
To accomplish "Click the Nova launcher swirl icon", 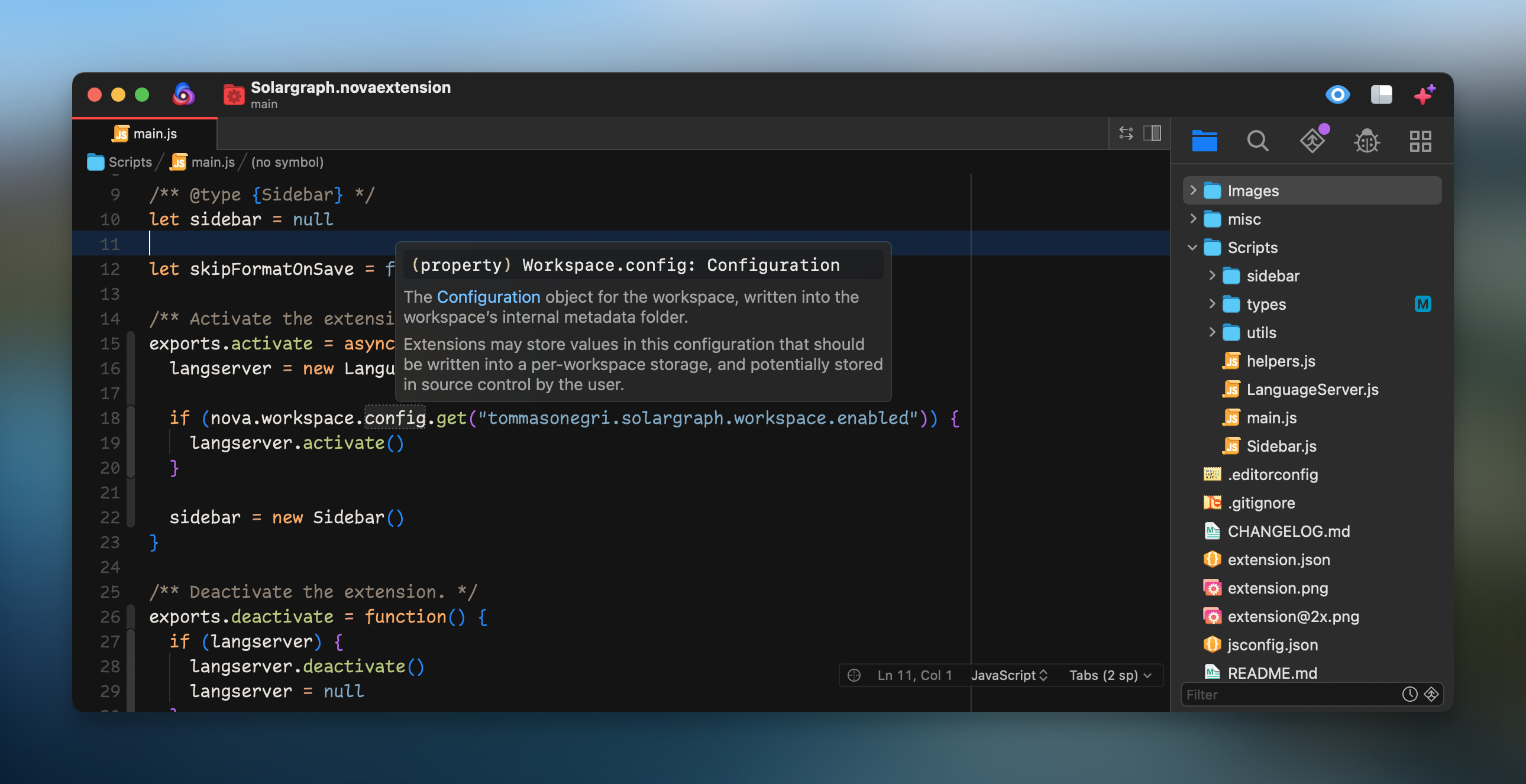I will pos(183,95).
